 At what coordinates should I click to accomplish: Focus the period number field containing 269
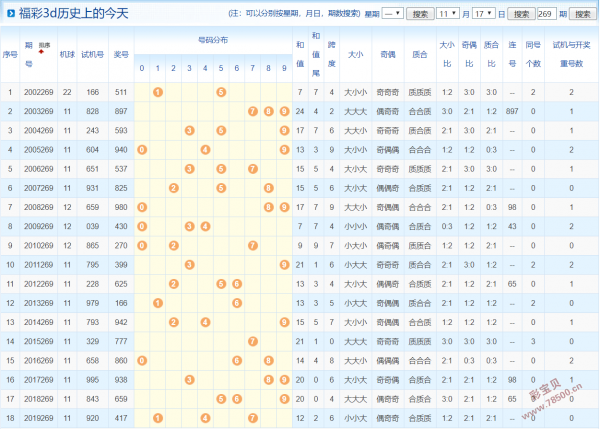[x=546, y=14]
